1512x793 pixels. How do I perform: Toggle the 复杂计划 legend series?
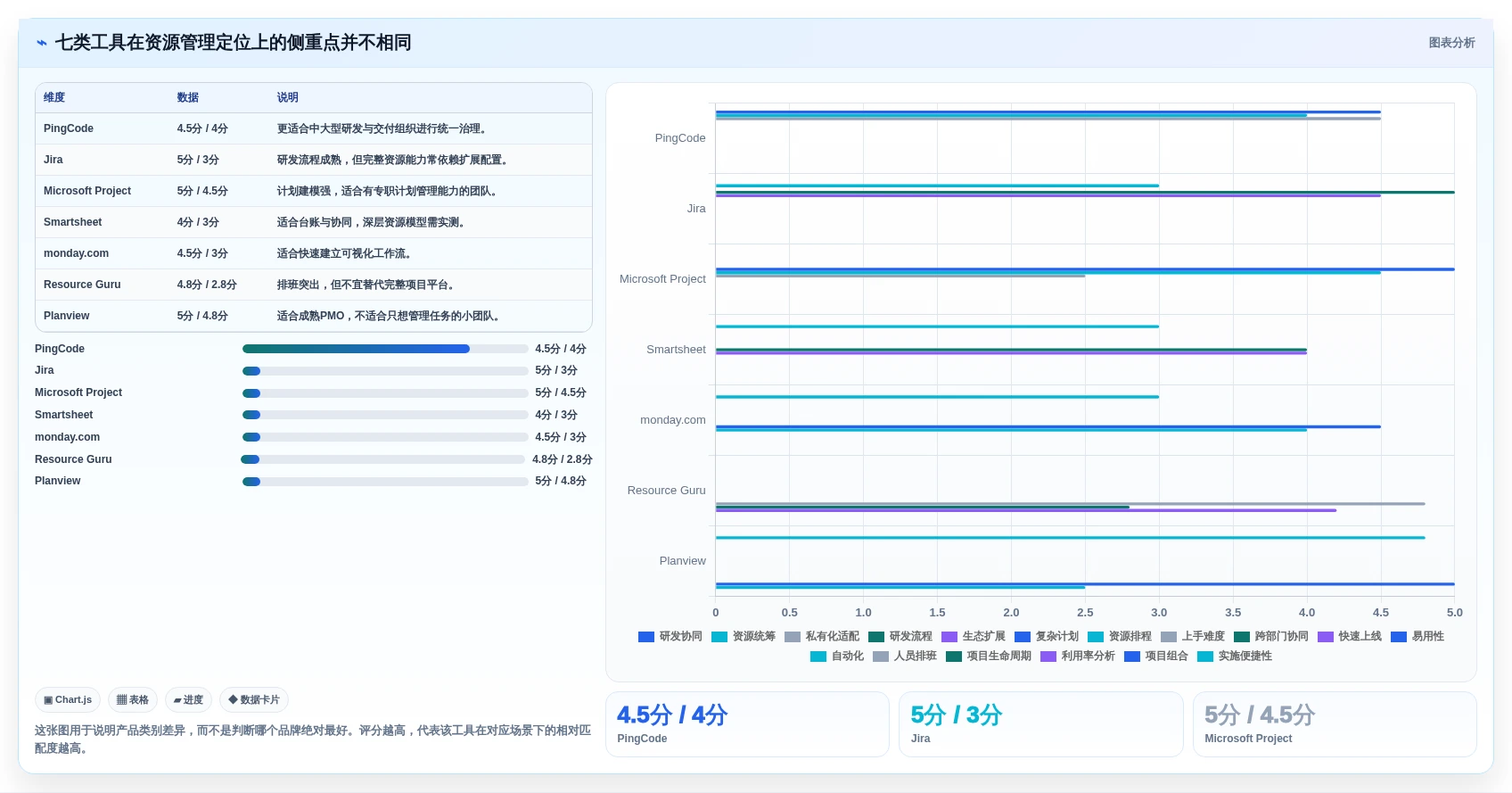coord(1047,636)
